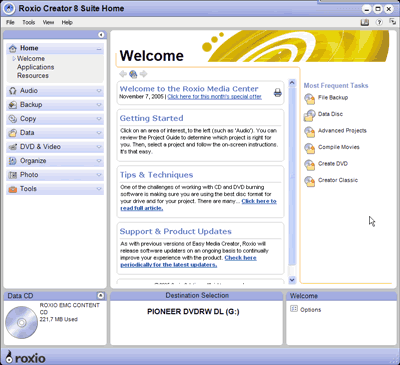The width and height of the screenshot is (400, 365).
Task: Click the Copy discs icon
Action: click(x=13, y=119)
